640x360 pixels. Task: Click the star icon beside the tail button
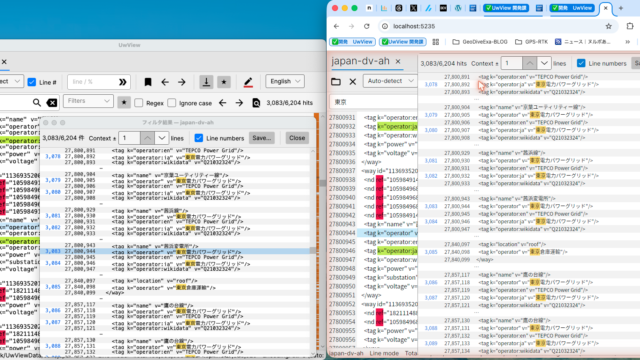point(224,82)
